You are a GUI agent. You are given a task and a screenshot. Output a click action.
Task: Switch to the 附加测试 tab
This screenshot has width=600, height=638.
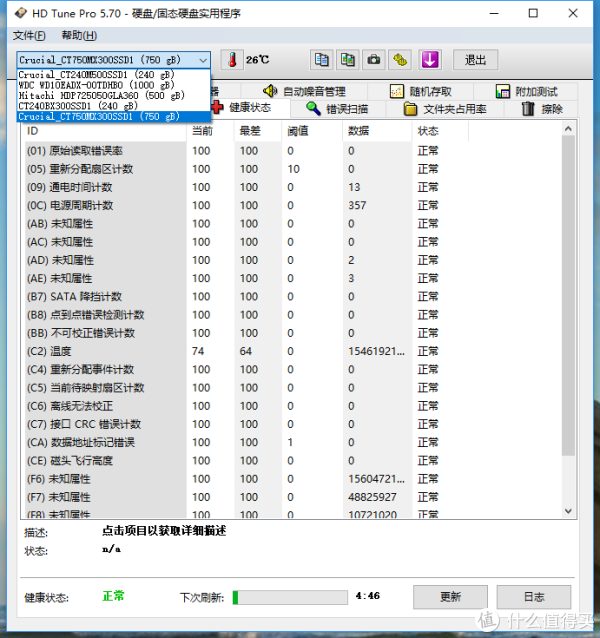(526, 91)
